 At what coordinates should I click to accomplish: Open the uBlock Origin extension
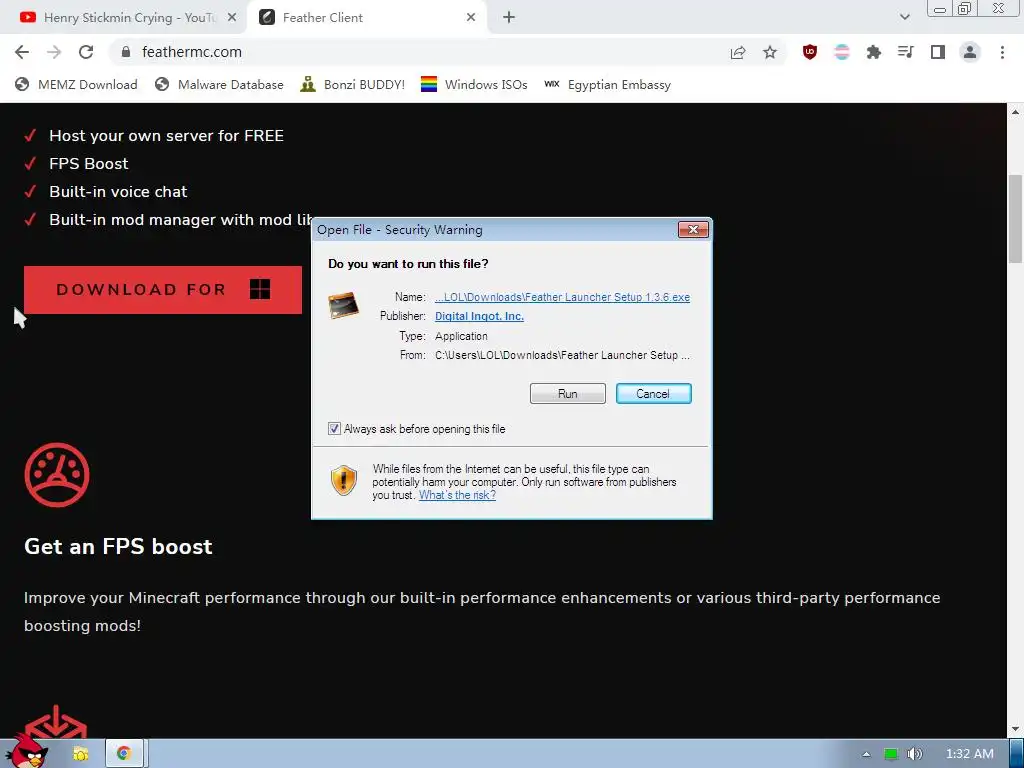(810, 52)
